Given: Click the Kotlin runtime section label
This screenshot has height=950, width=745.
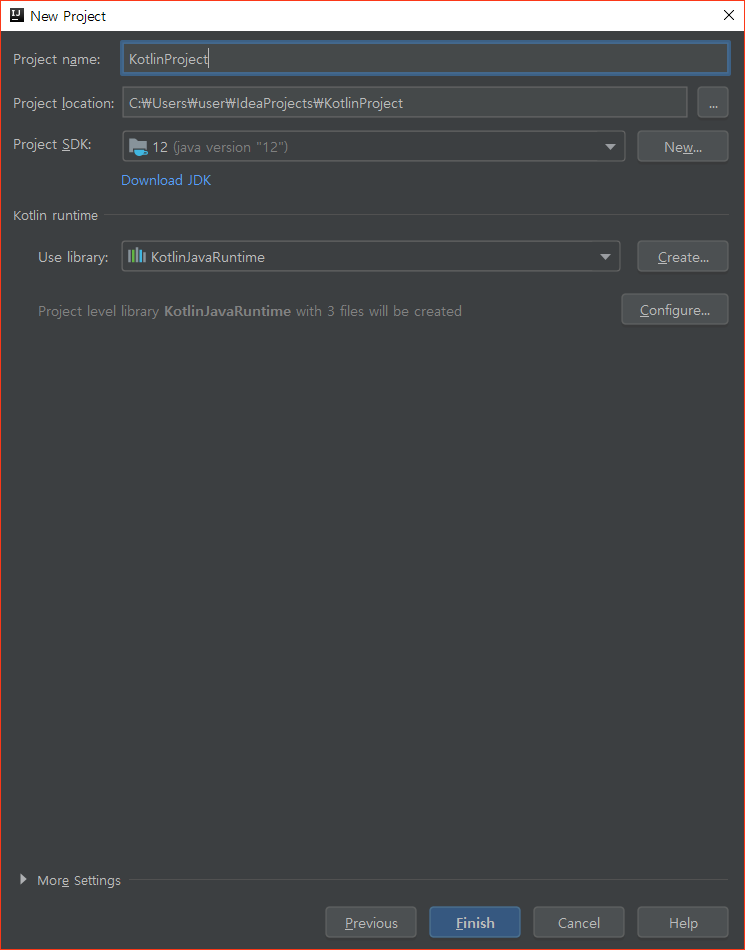Looking at the screenshot, I should (56, 215).
